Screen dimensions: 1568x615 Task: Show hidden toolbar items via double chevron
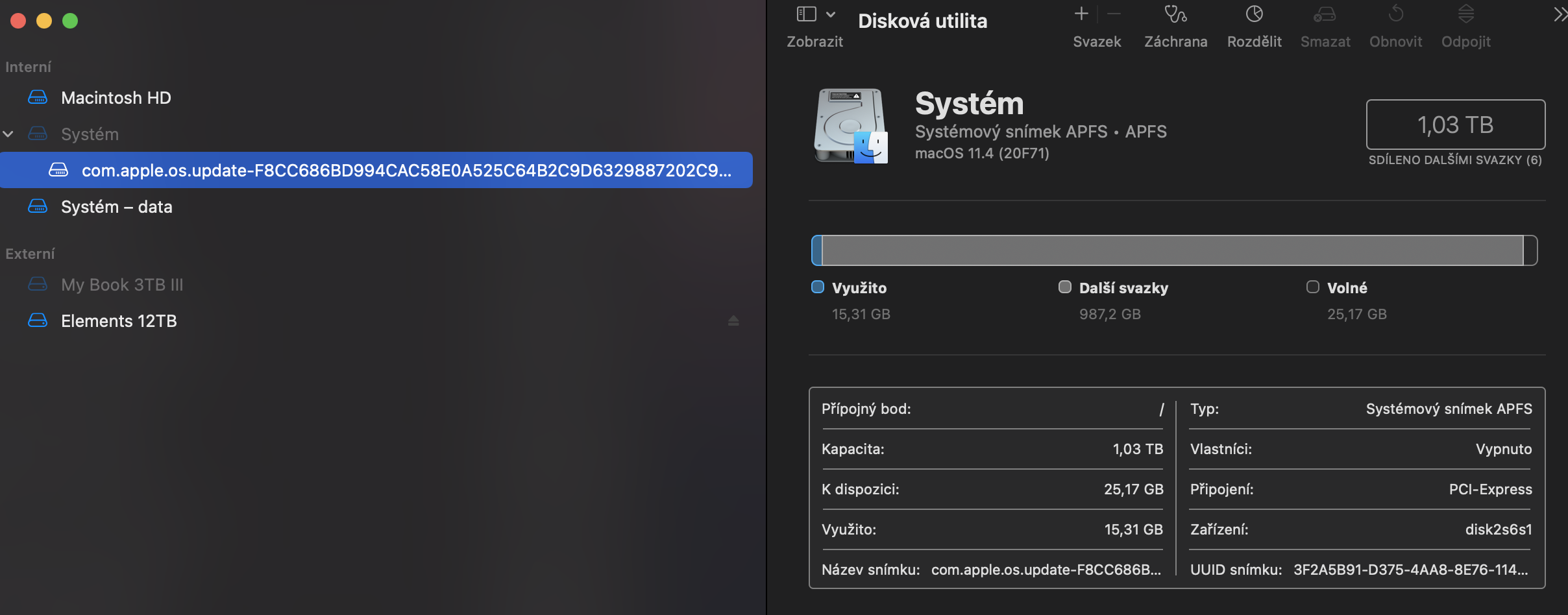coord(1560,14)
